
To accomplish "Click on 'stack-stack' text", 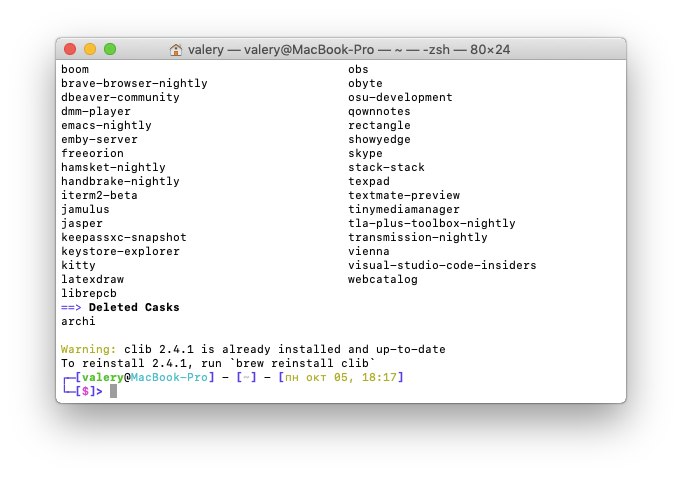I will click(x=386, y=167).
